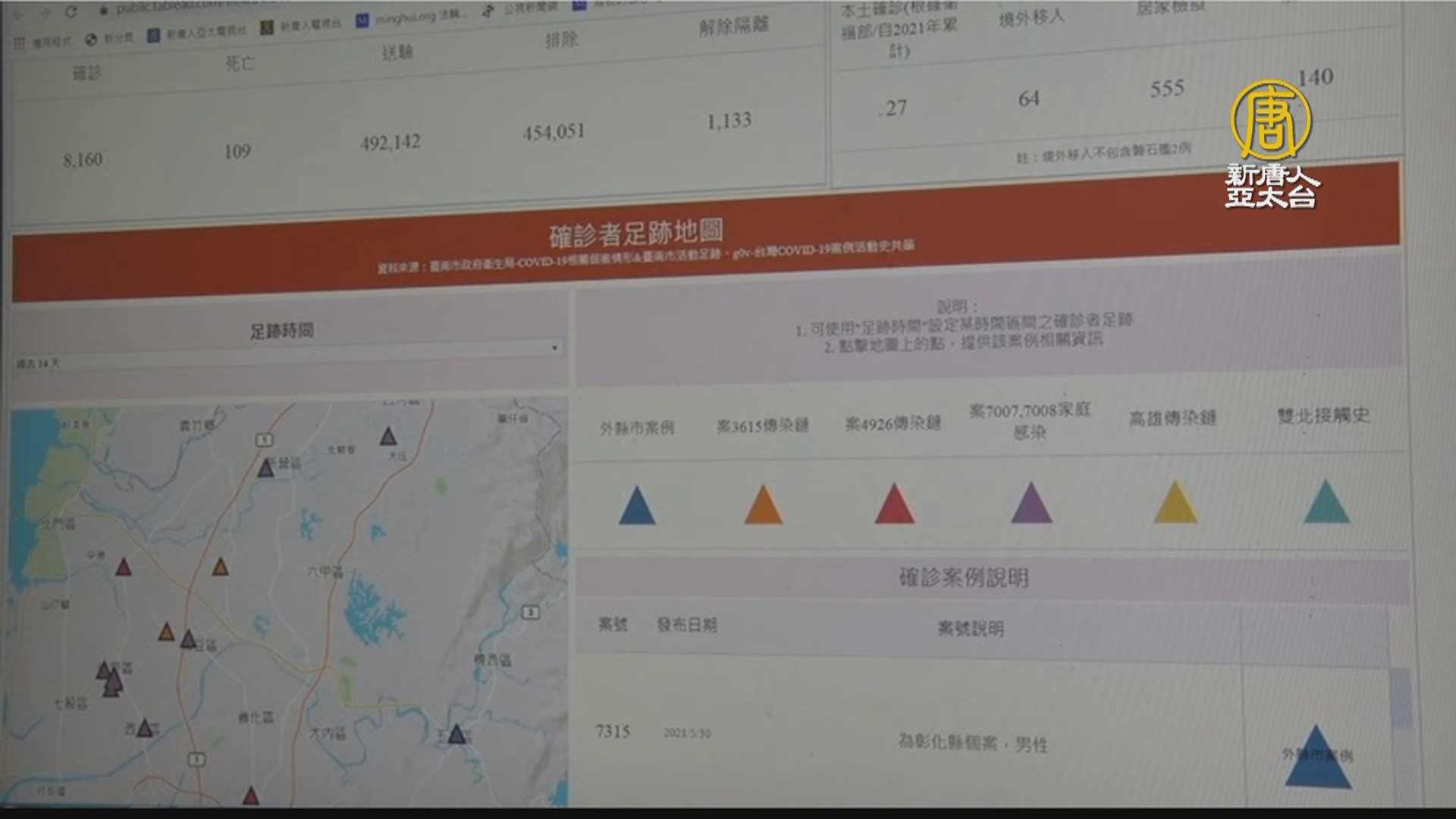Click the map marker near 大丘

[x=388, y=437]
